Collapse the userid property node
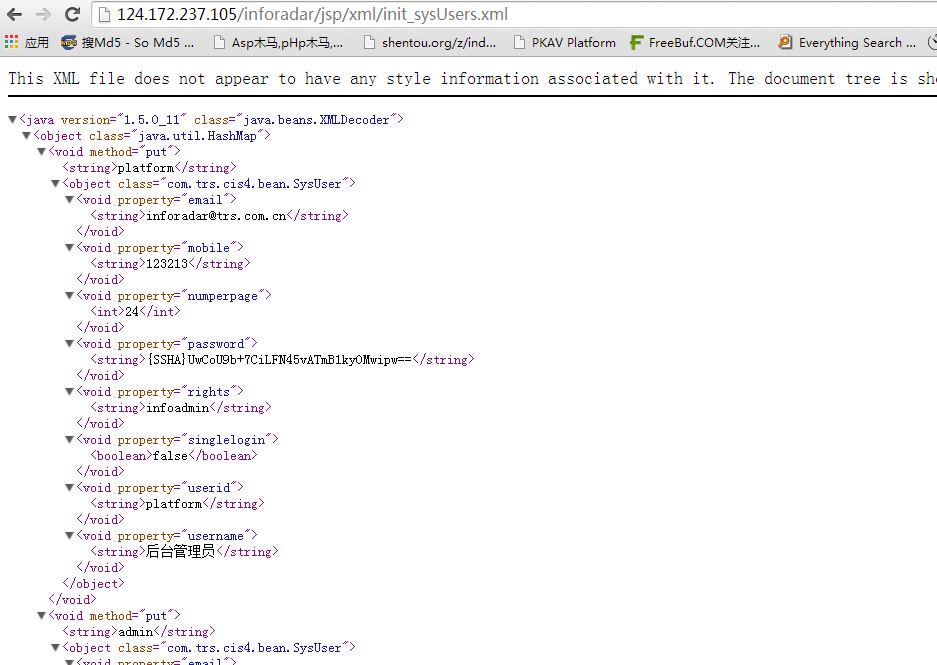The width and height of the screenshot is (937, 665). coord(70,488)
